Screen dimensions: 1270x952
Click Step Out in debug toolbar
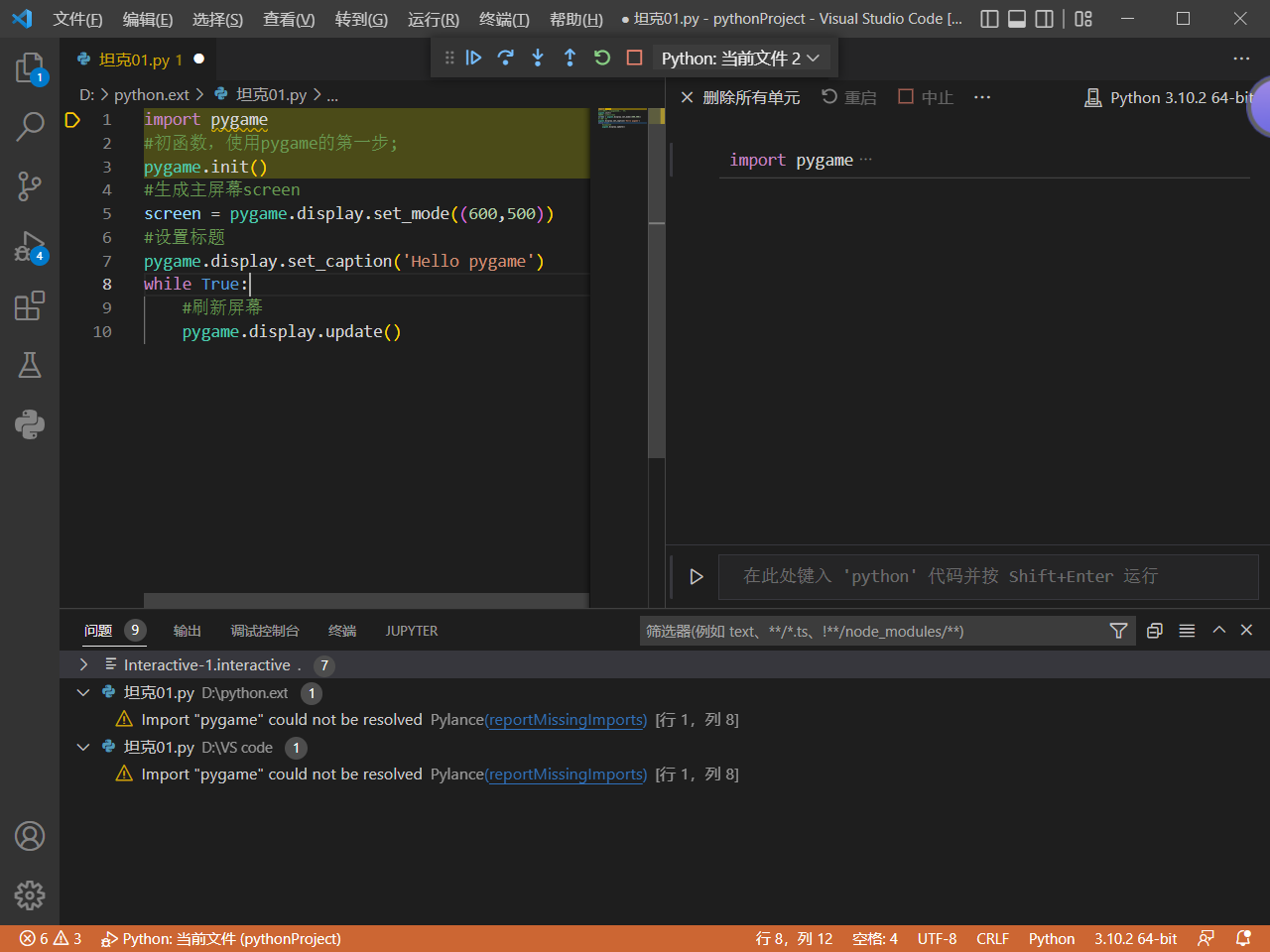(x=570, y=59)
